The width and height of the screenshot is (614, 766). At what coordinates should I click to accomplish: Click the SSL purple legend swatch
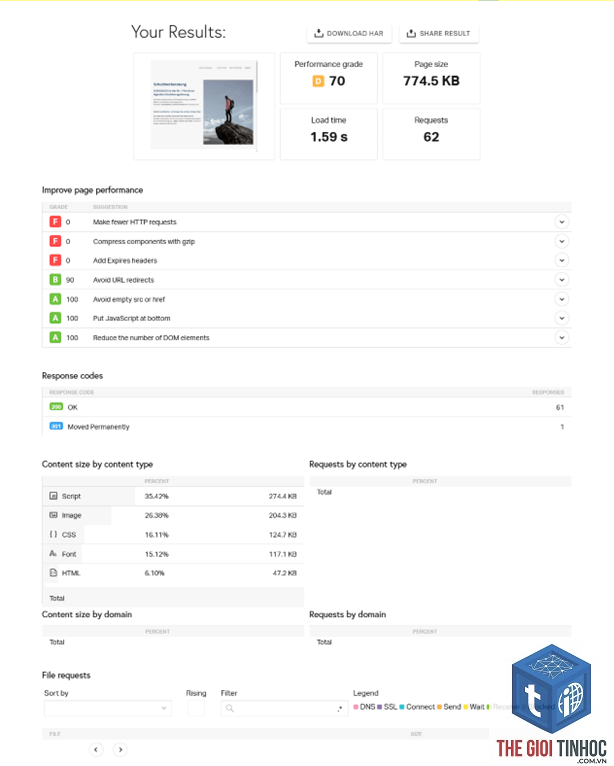pyautogui.click(x=380, y=707)
